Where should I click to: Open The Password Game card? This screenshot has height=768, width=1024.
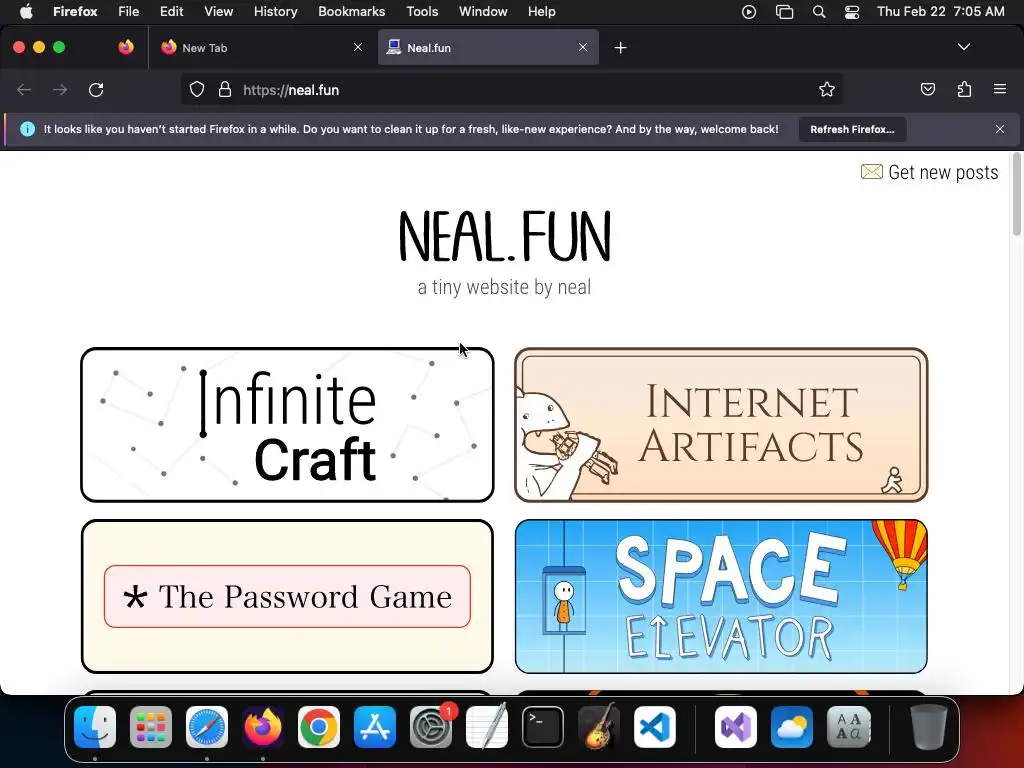pos(287,596)
